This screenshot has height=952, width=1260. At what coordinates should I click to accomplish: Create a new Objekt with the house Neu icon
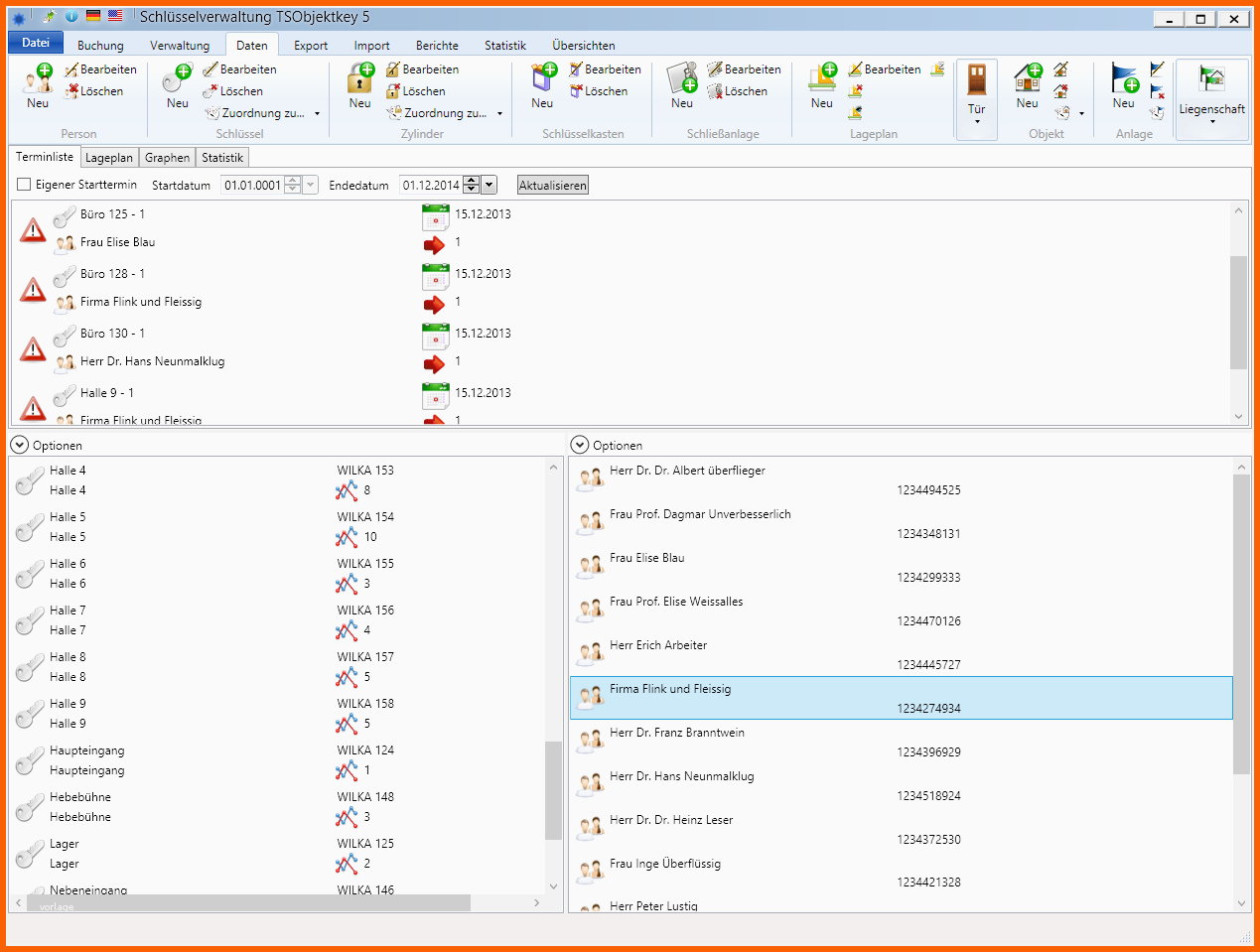point(1028,85)
